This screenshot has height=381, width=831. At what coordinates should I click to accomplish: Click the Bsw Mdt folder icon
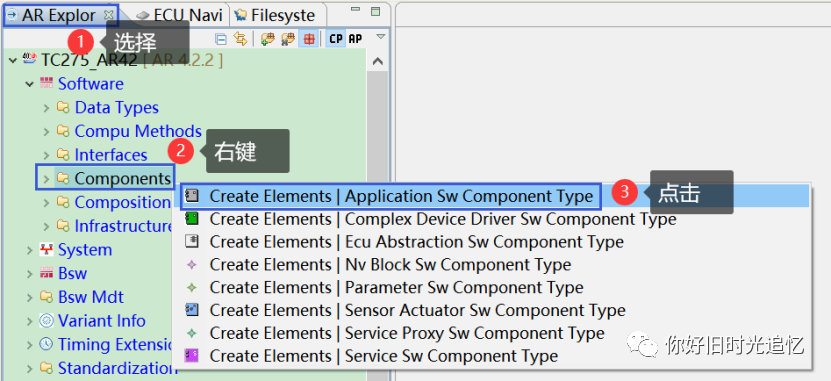click(x=47, y=297)
